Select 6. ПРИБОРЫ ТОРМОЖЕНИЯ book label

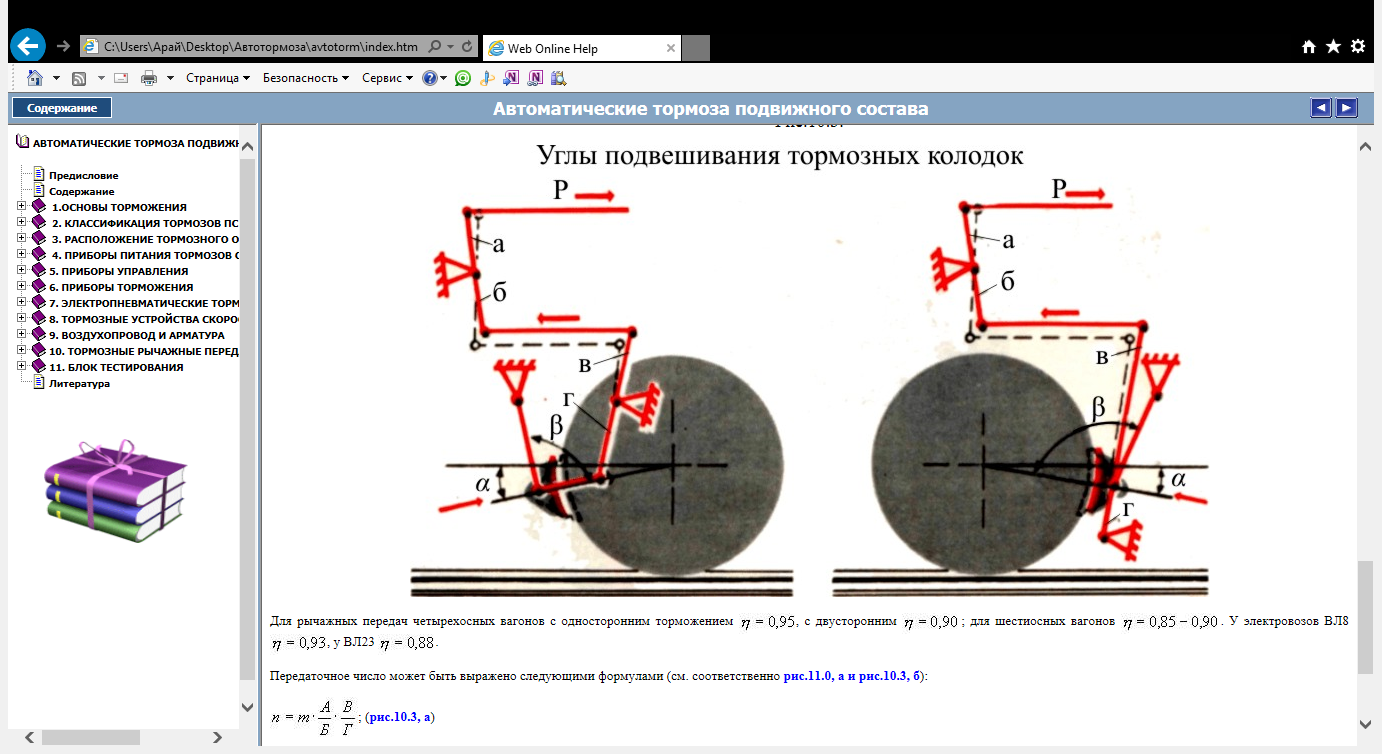[x=121, y=287]
